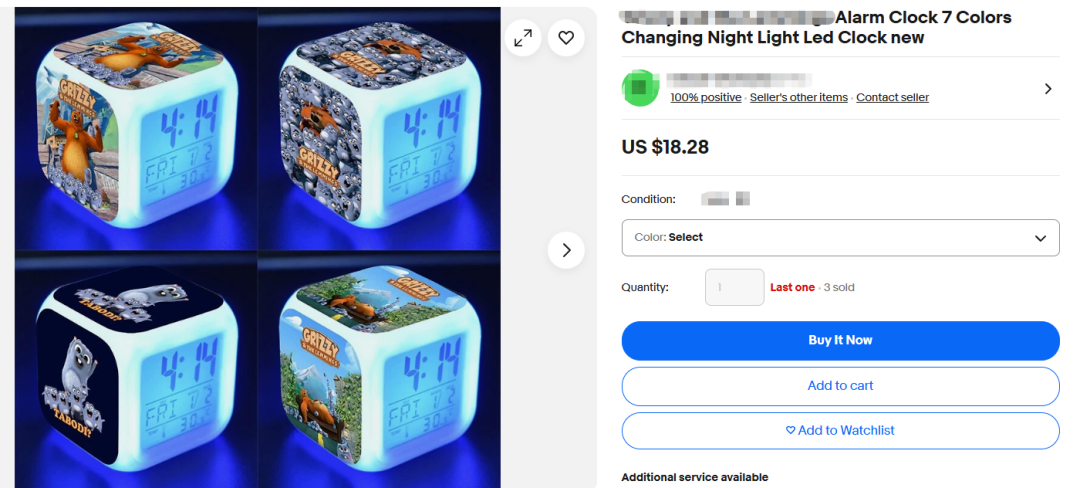Open the Color Select dropdown
This screenshot has height=488, width=1080.
(840, 237)
